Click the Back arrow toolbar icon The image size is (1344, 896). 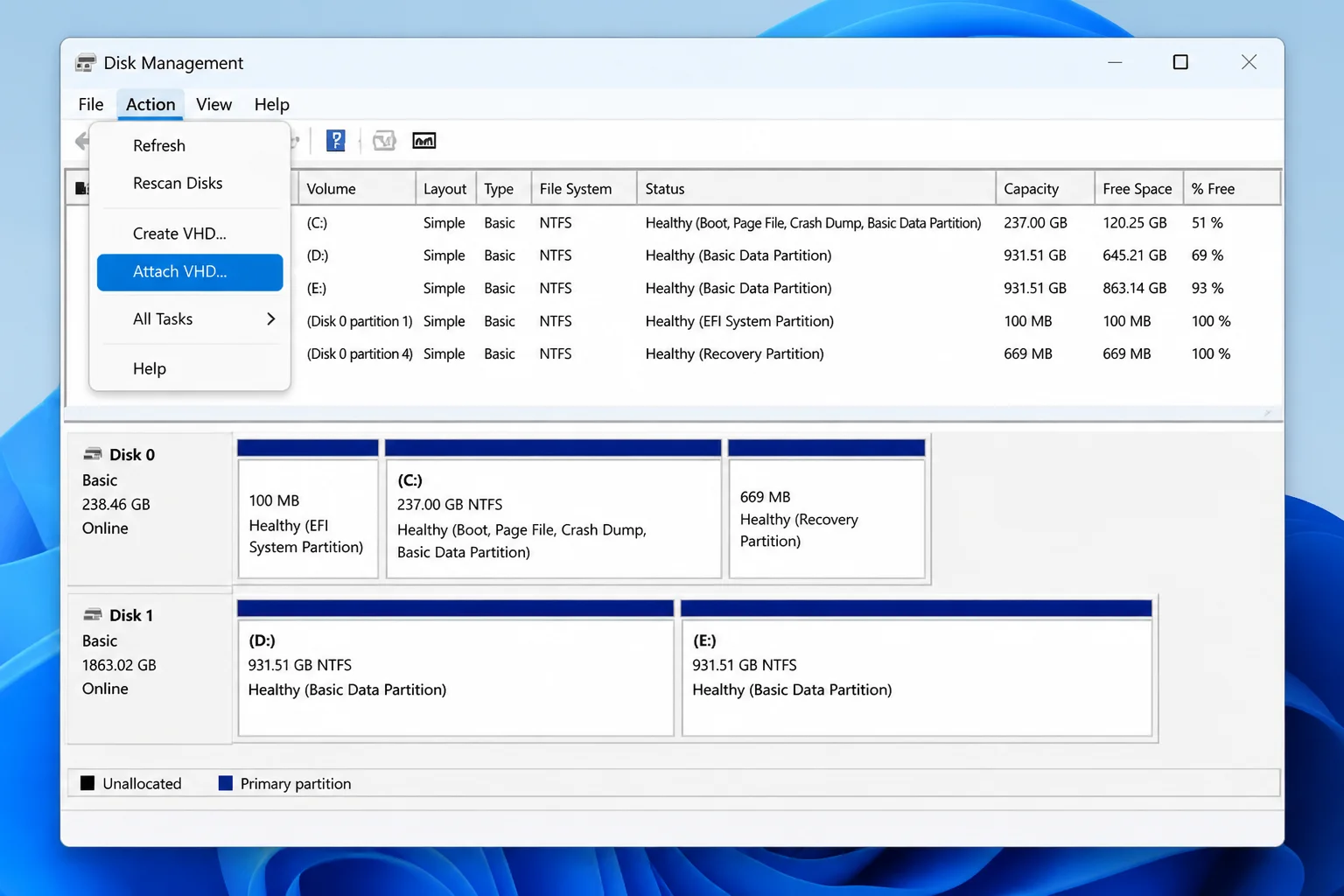coord(81,141)
